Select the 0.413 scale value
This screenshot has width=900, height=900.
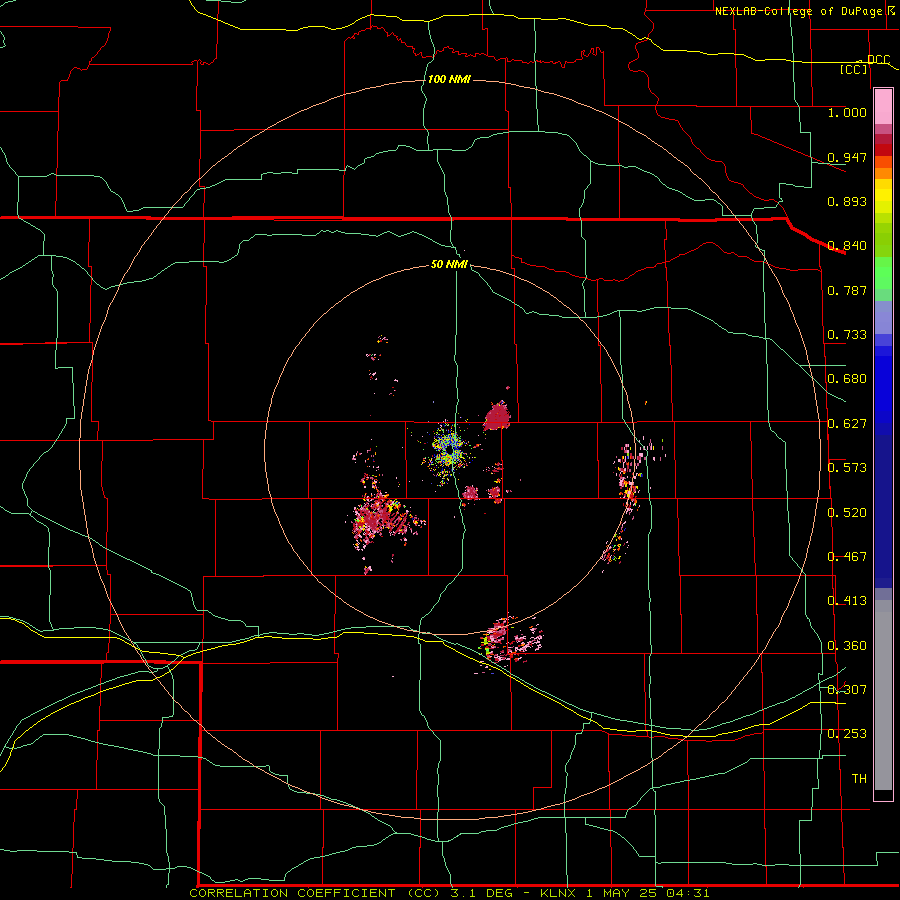(847, 601)
